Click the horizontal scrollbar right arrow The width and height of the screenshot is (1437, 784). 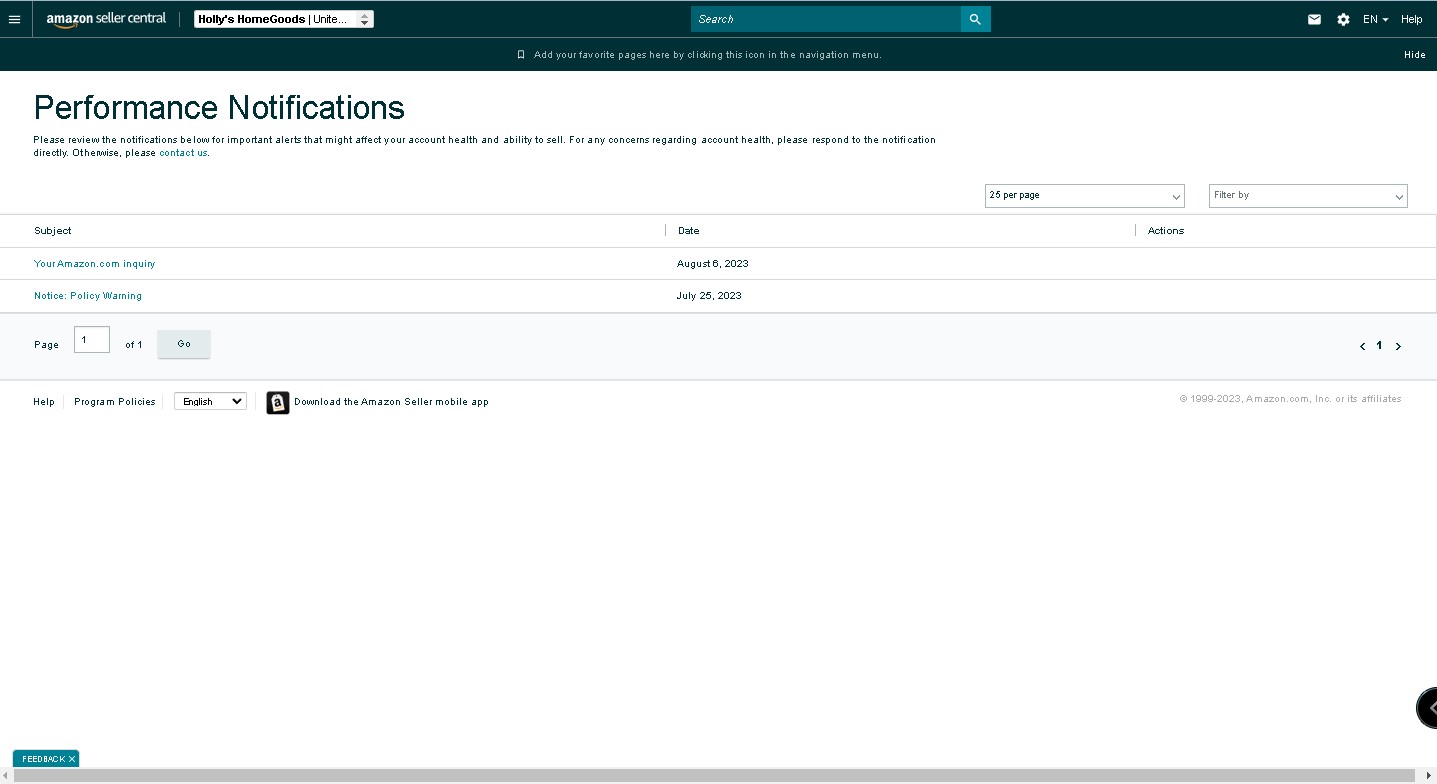[1429, 776]
